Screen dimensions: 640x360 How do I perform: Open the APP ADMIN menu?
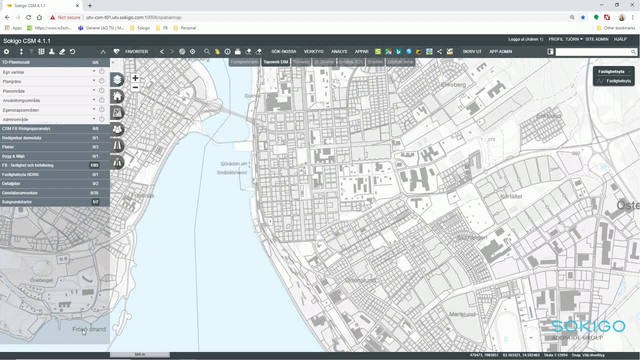500,52
